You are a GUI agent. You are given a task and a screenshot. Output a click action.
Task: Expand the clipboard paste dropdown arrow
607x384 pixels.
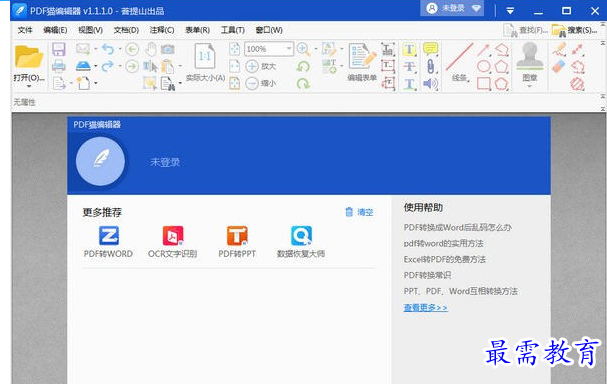[x=180, y=67]
